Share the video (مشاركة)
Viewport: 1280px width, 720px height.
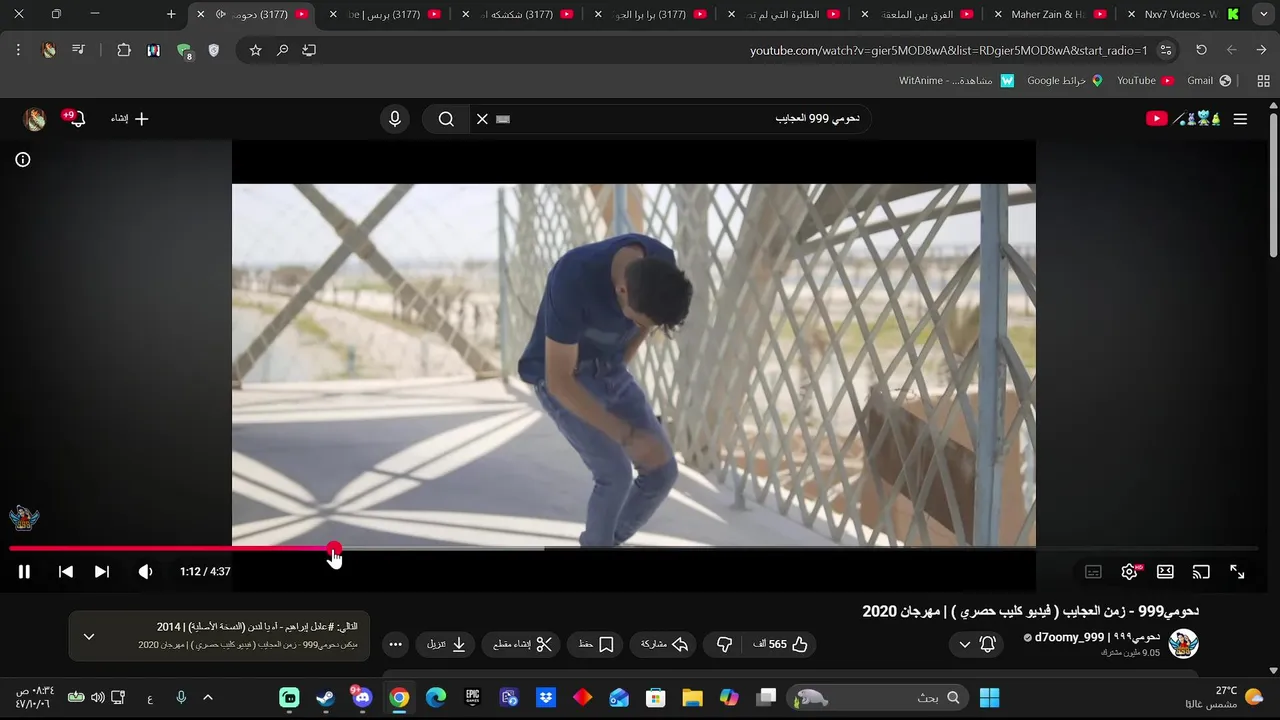coord(664,645)
